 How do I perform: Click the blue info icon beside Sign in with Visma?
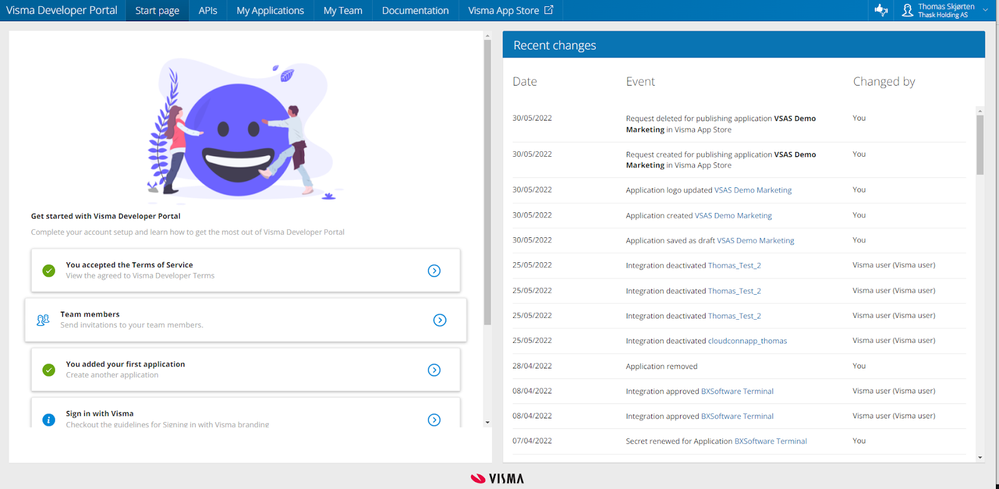click(x=48, y=420)
